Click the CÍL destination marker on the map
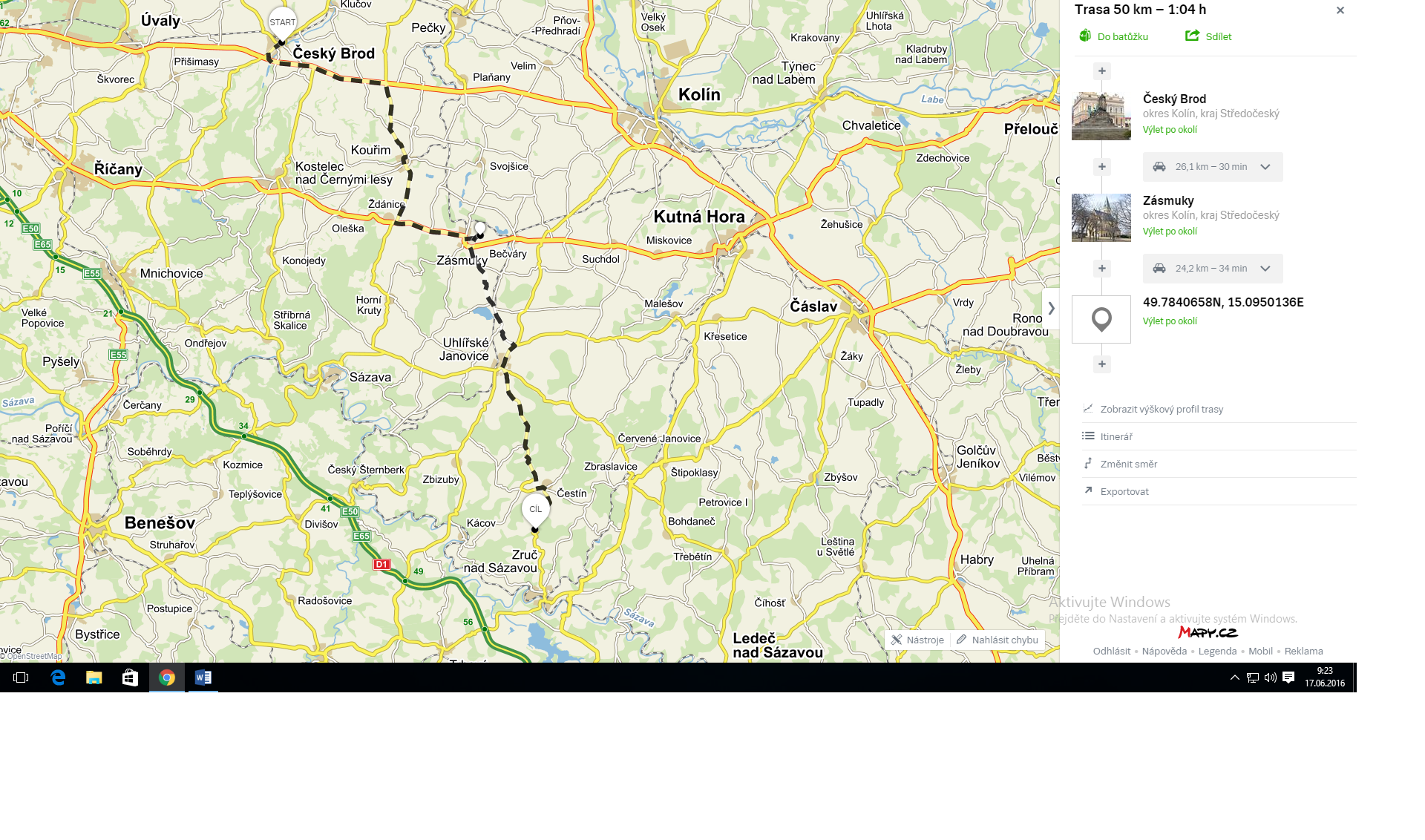Viewport: 1425px width, 840px height. coord(535,509)
